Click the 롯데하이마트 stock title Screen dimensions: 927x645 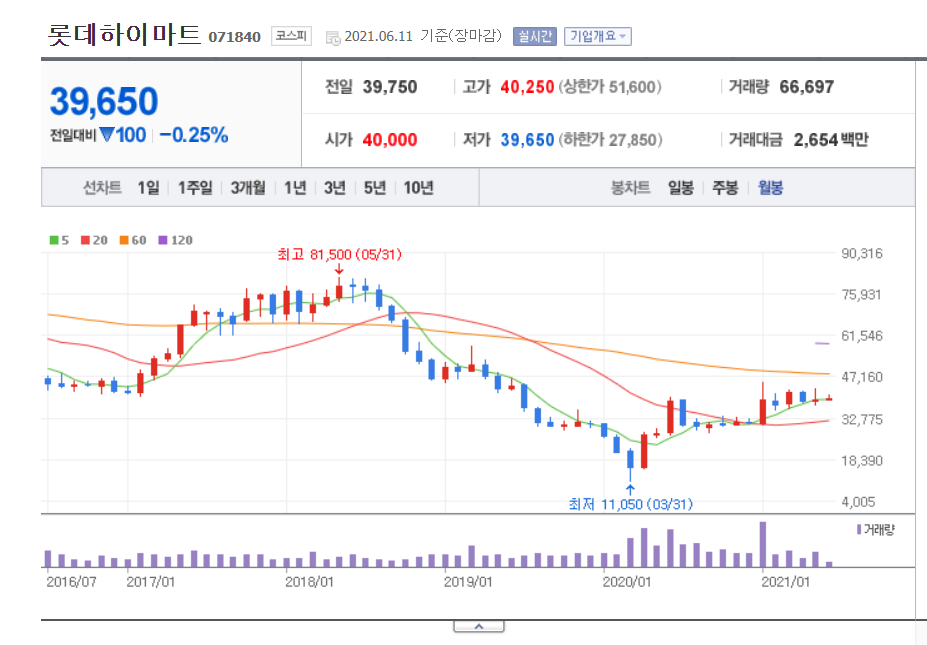[x=124, y=34]
